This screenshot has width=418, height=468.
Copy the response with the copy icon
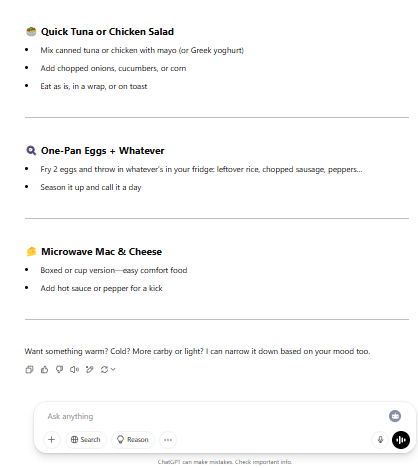(29, 369)
